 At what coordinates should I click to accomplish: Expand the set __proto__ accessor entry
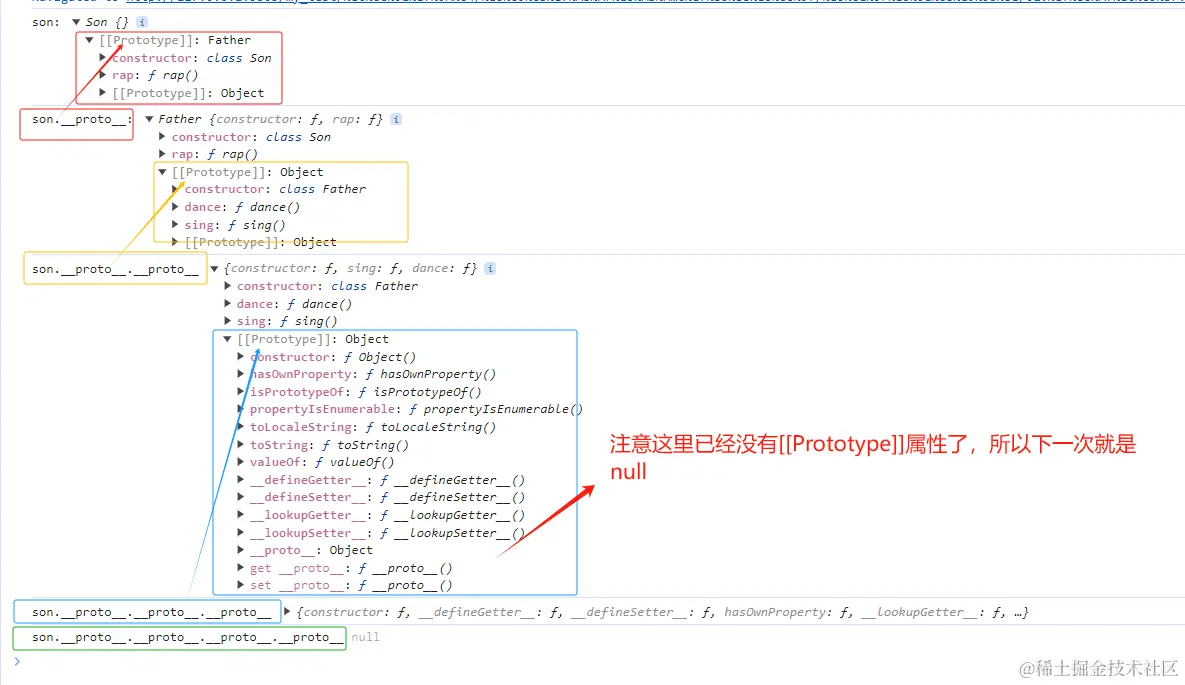coord(240,585)
